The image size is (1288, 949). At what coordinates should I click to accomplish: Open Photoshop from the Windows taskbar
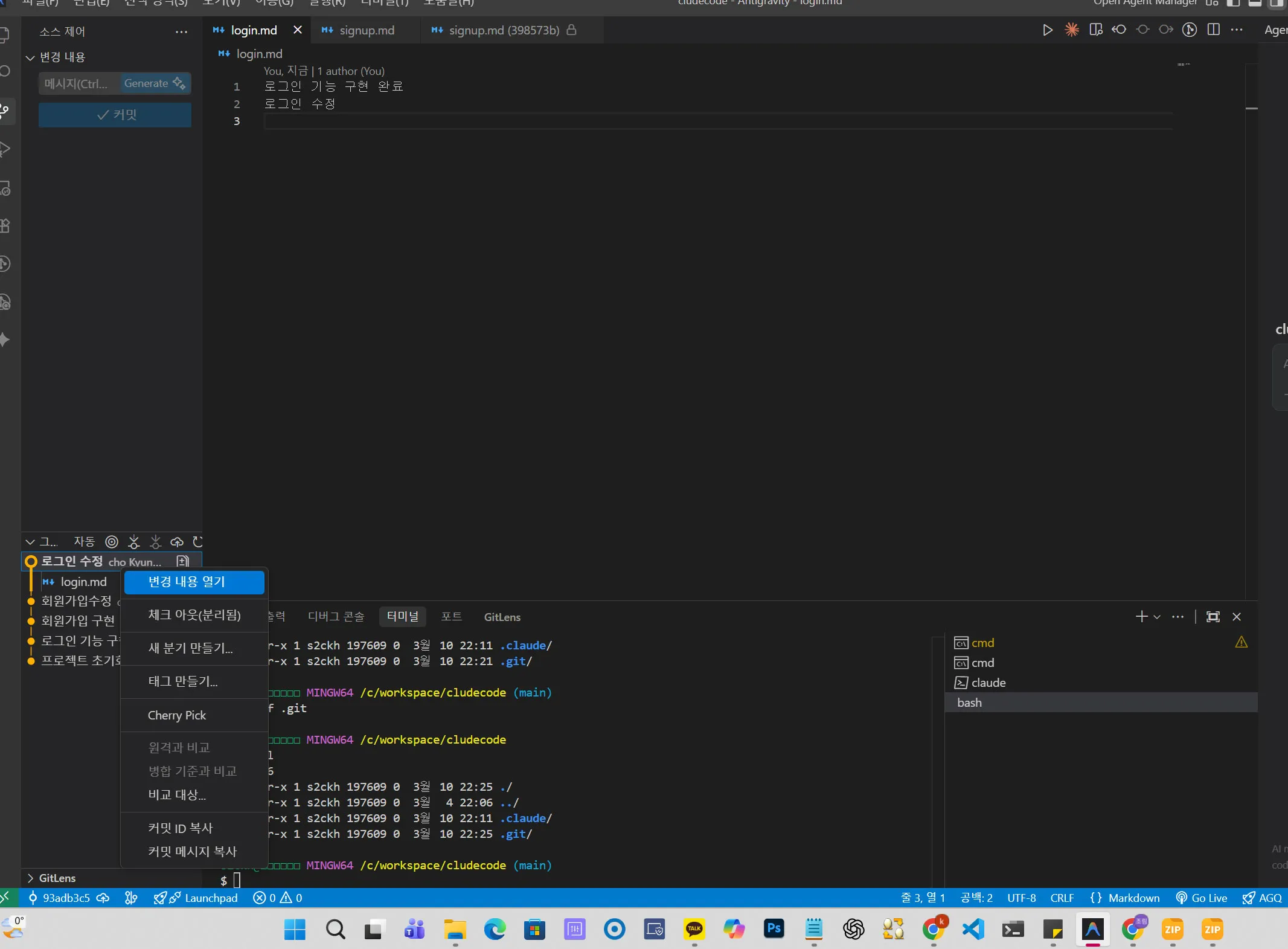pos(774,929)
